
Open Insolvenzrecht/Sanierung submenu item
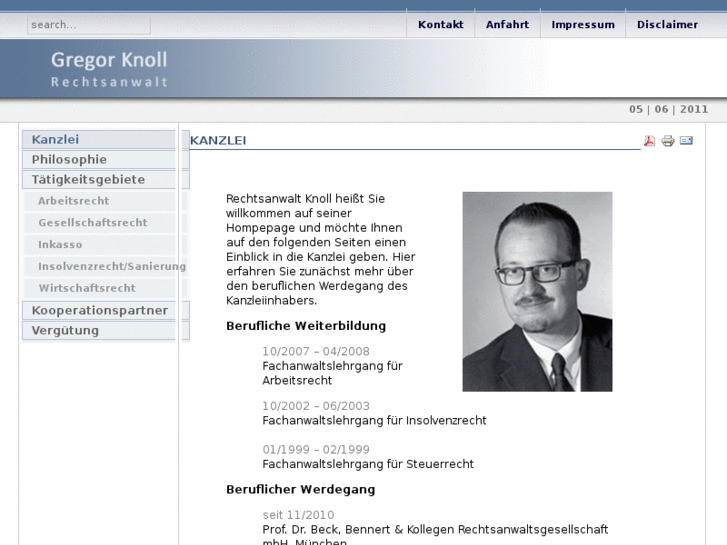point(106,266)
